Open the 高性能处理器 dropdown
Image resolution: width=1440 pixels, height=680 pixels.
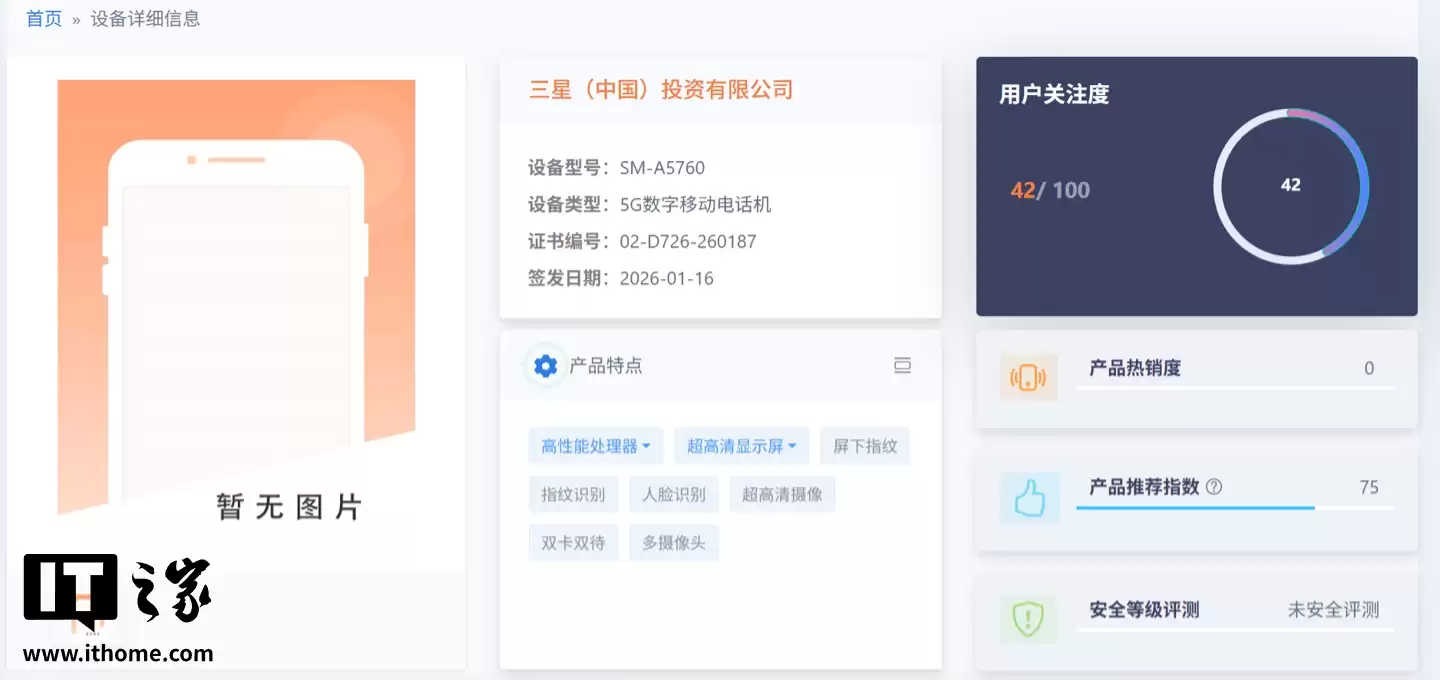(x=595, y=445)
